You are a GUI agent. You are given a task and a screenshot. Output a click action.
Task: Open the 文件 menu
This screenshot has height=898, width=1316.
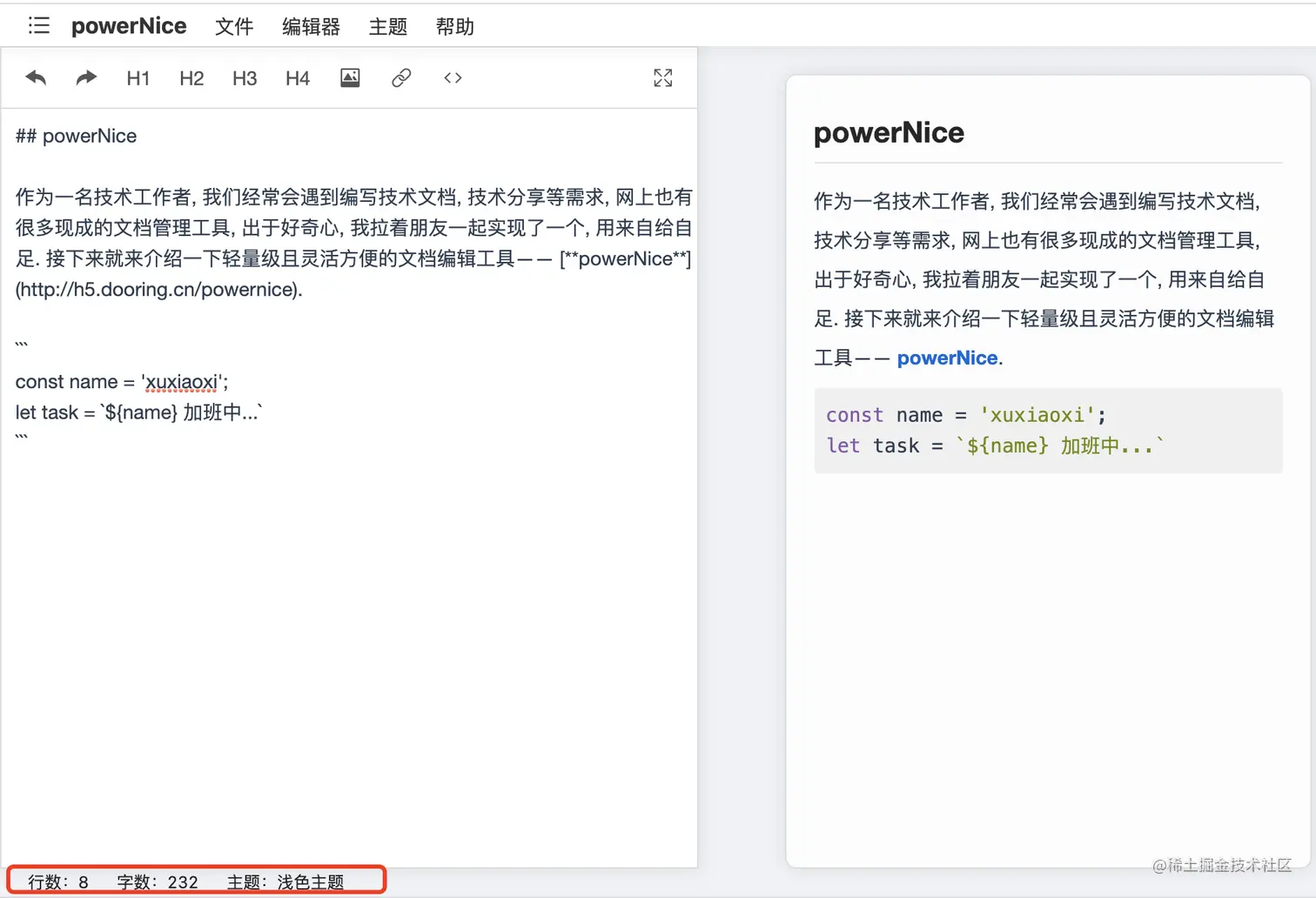(x=234, y=27)
